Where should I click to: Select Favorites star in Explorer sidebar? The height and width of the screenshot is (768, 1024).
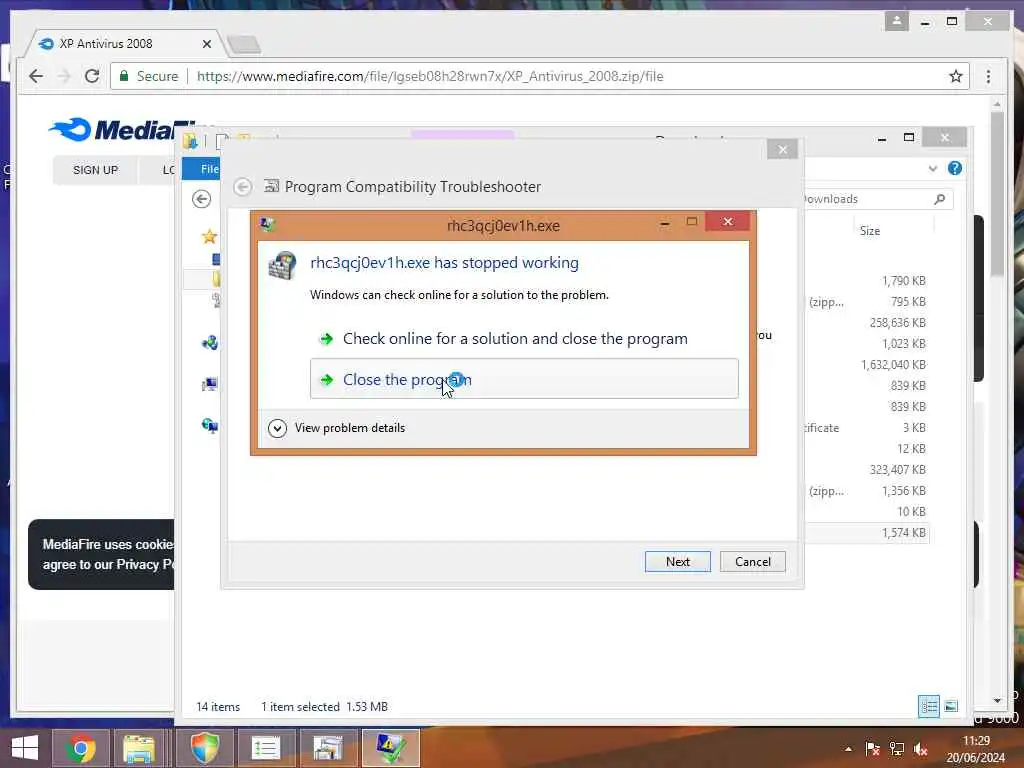pos(209,236)
